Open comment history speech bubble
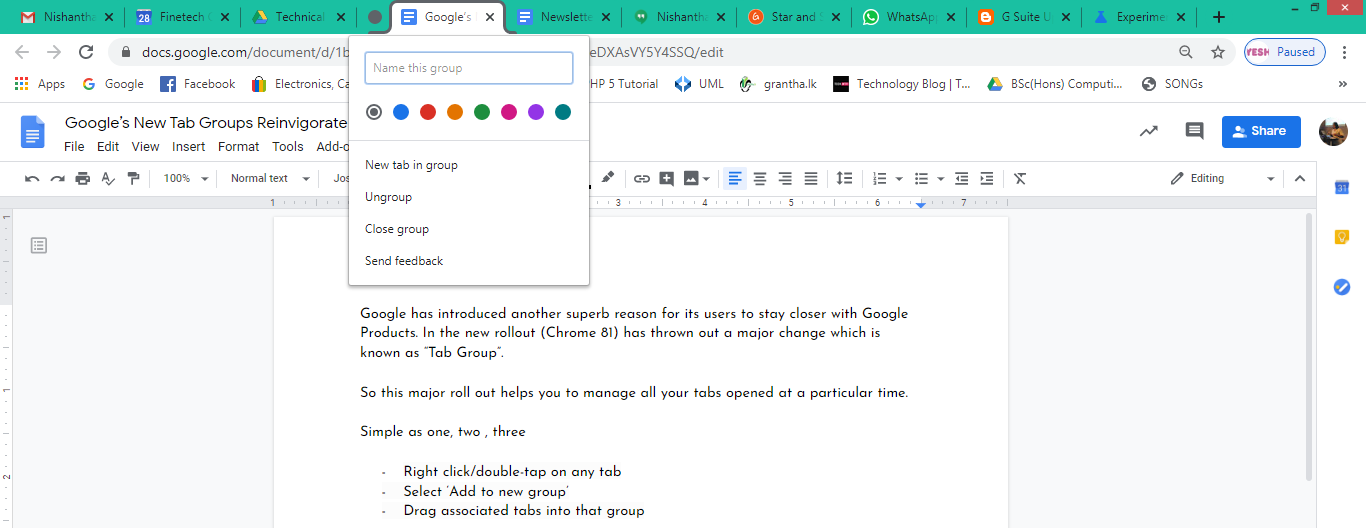Screen dimensions: 1366x528 click(1194, 131)
